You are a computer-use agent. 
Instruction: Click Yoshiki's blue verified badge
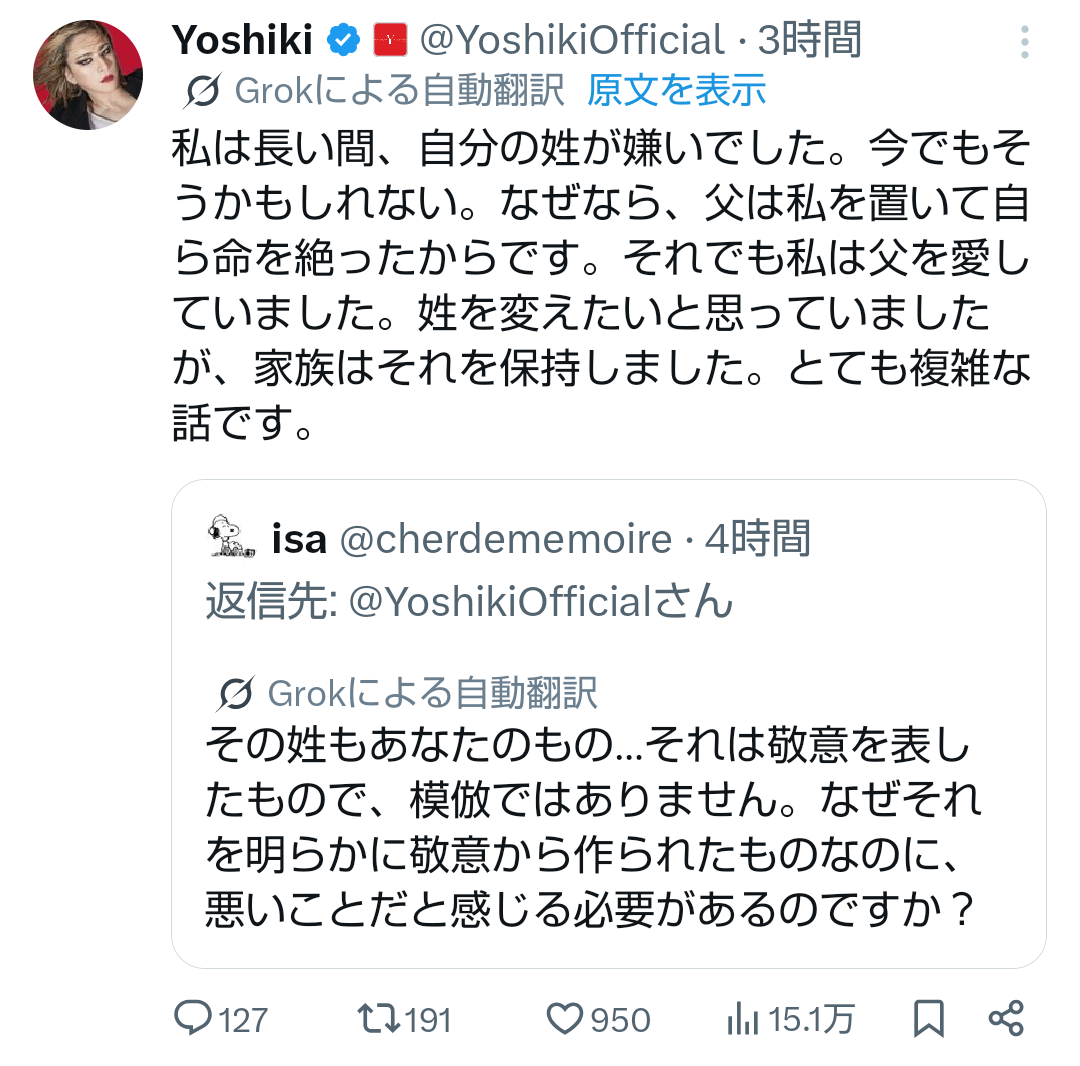[x=345, y=41]
